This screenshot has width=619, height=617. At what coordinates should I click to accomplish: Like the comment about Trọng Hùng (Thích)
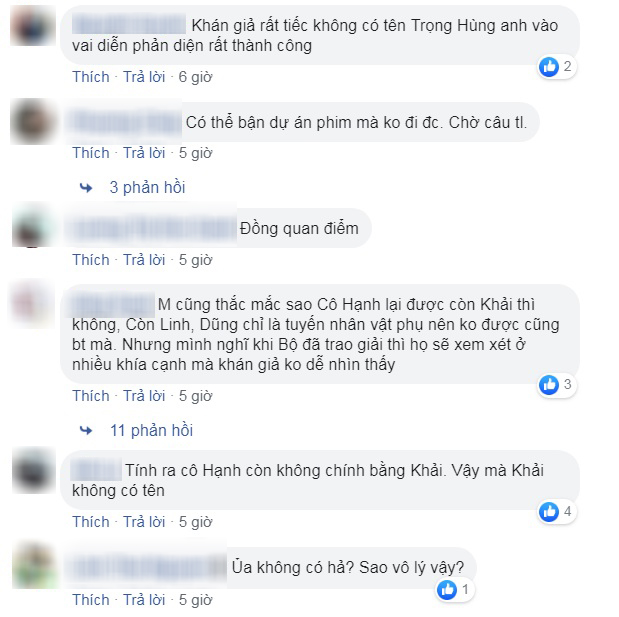(x=91, y=77)
